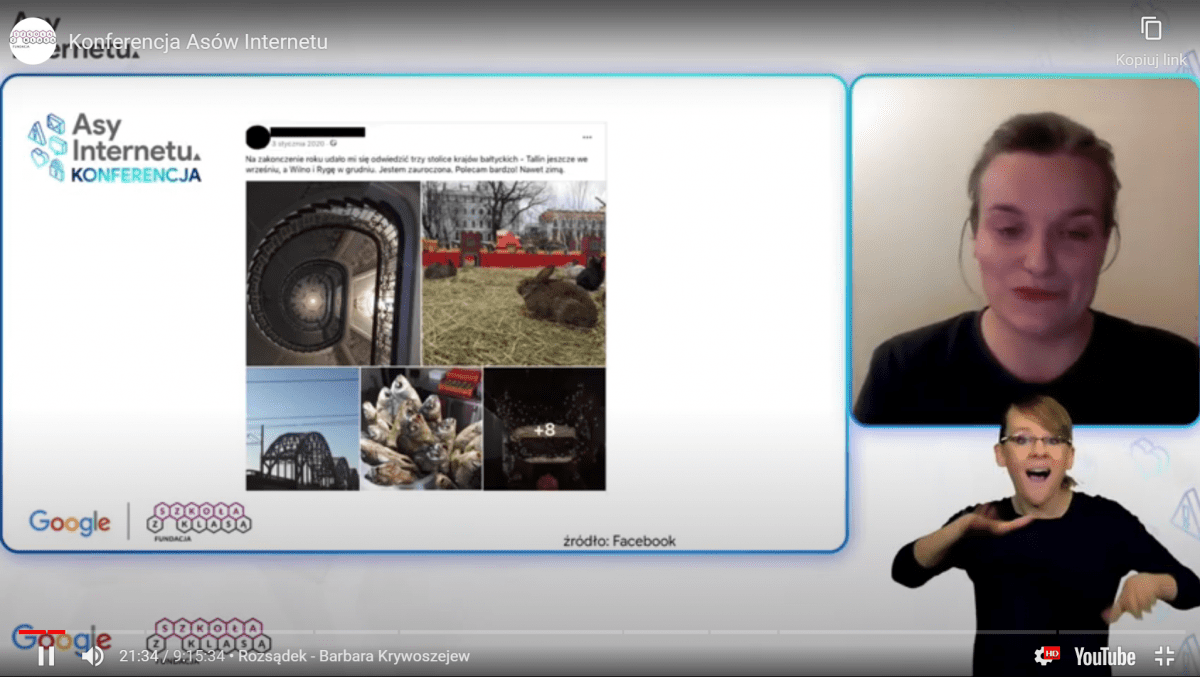Image resolution: width=1200 pixels, height=677 pixels.
Task: Click the spiral staircase photo
Action: point(333,273)
